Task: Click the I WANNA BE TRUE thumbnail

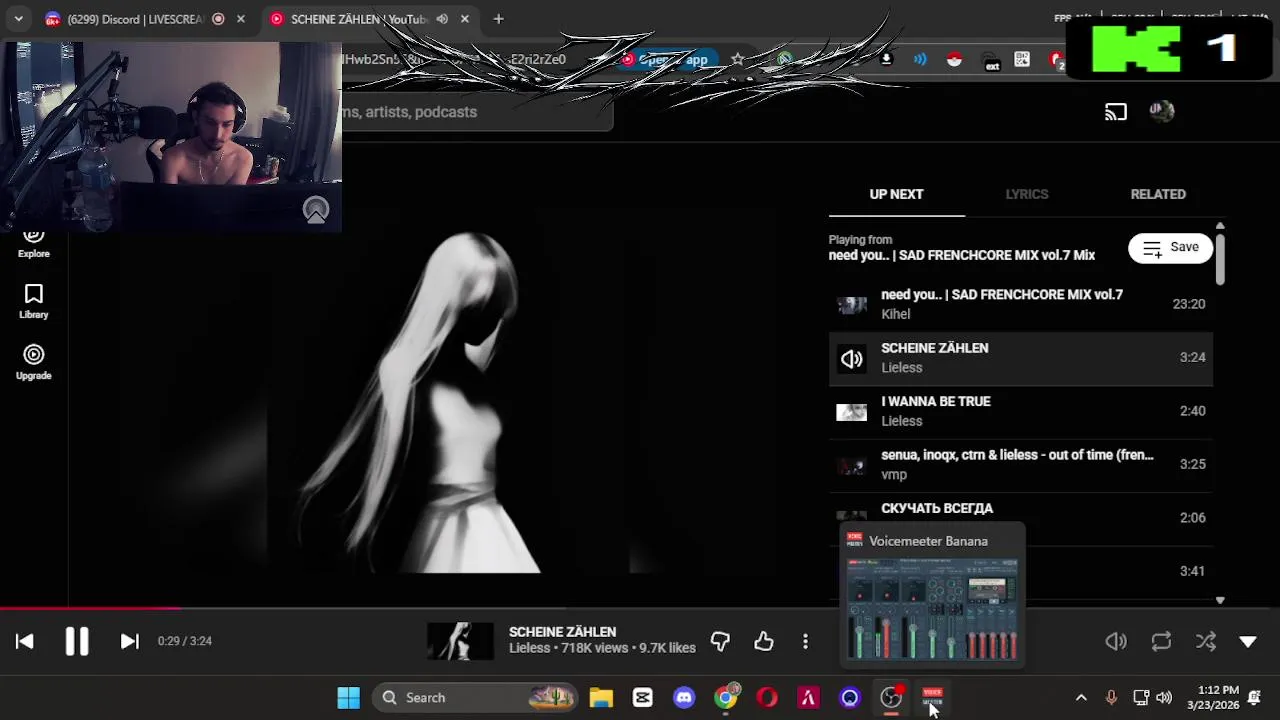Action: [x=852, y=412]
